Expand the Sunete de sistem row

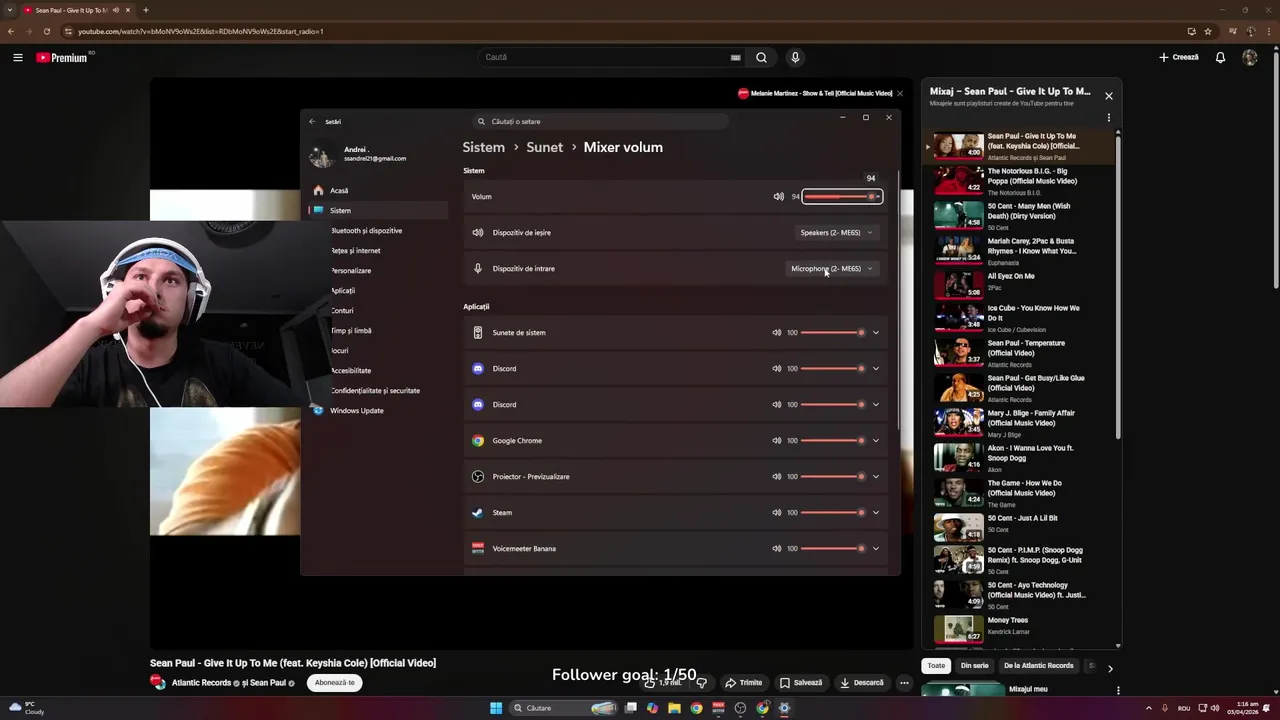876,333
